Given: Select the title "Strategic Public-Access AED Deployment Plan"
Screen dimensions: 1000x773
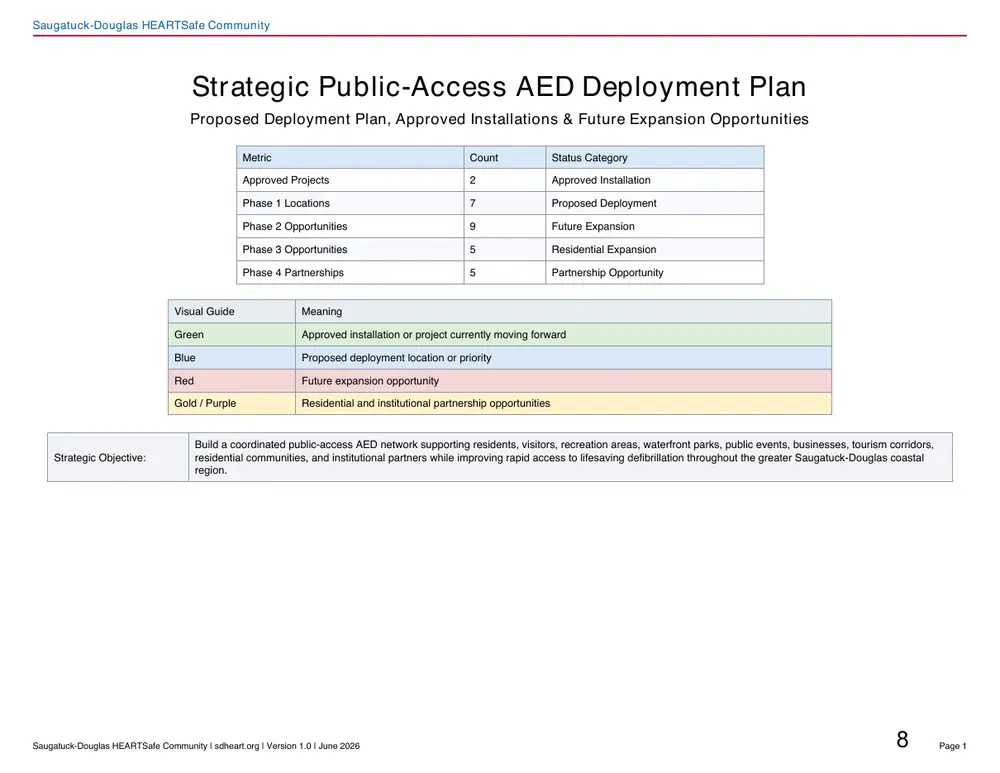Looking at the screenshot, I should point(499,87).
